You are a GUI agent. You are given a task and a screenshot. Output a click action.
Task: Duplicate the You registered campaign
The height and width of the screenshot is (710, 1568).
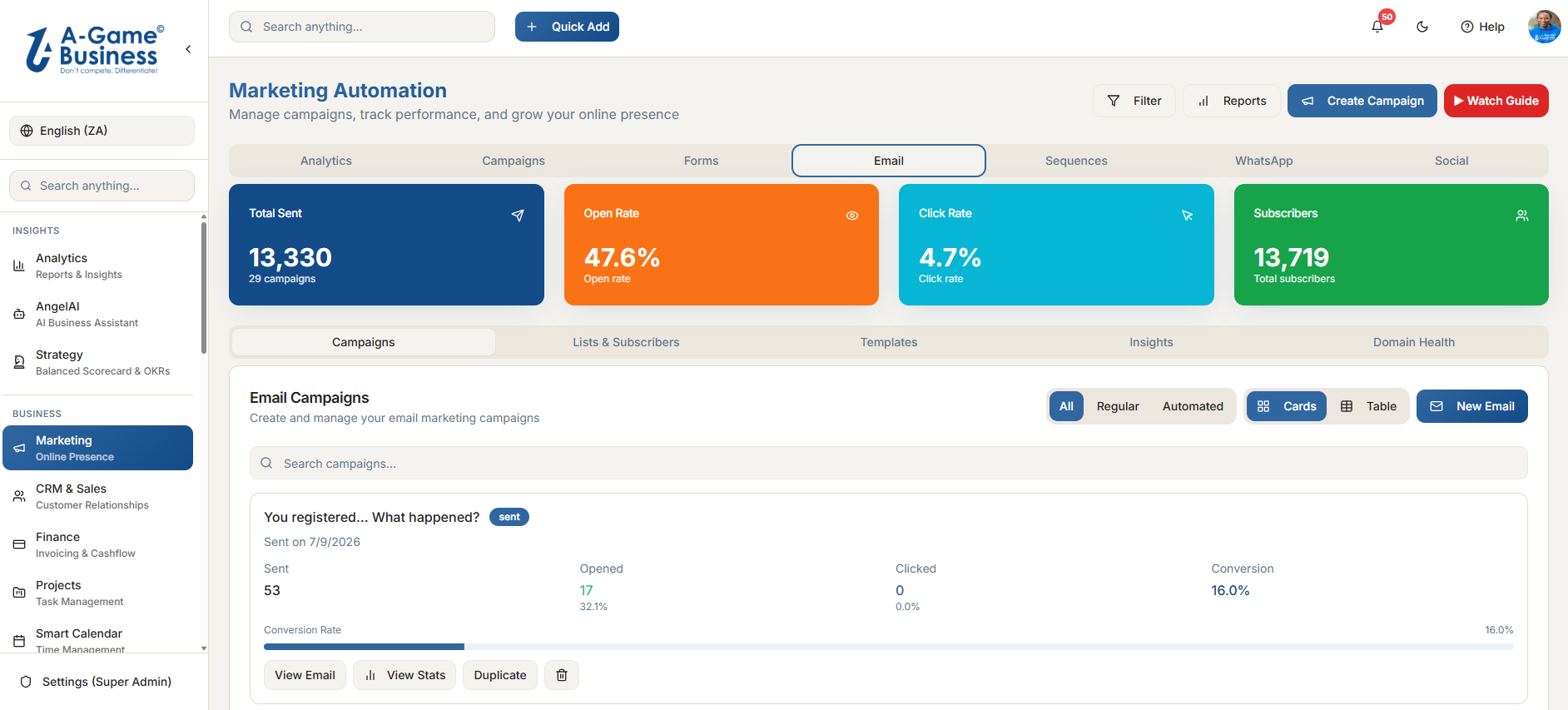click(x=500, y=675)
